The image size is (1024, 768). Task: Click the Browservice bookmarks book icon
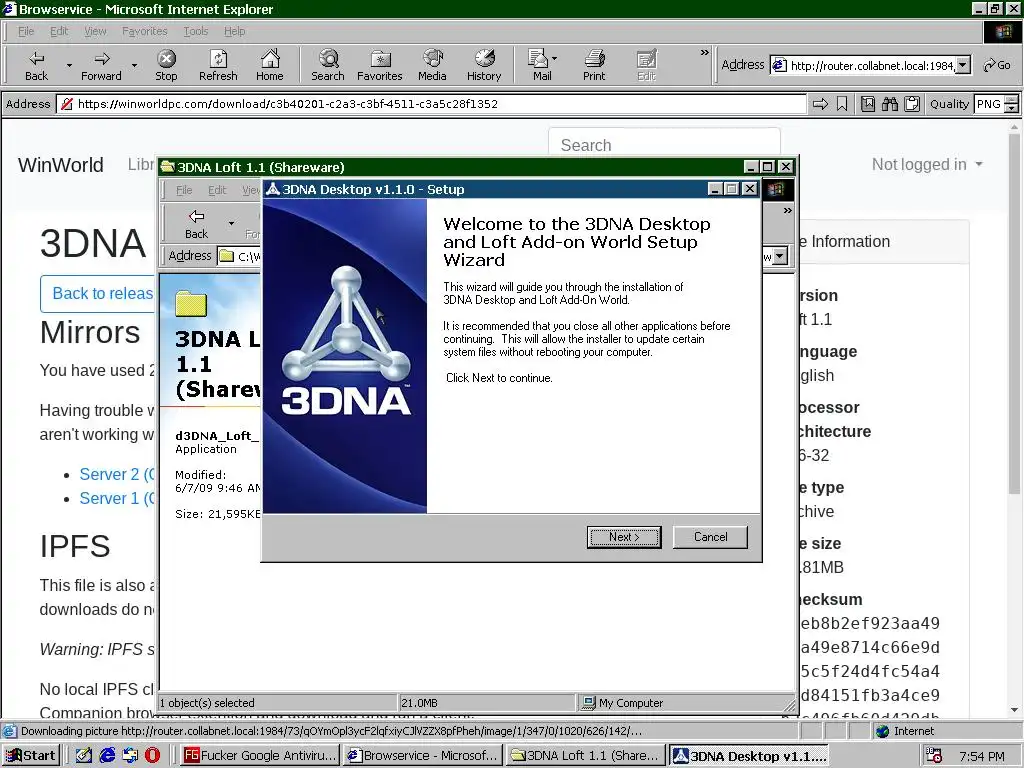tap(868, 104)
